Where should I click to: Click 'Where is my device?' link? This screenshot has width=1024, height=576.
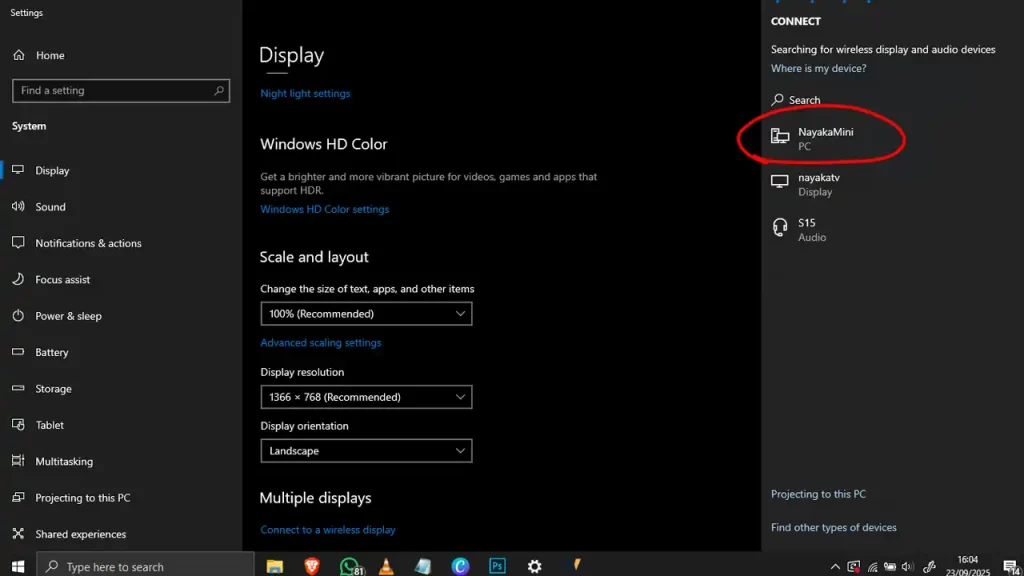pyautogui.click(x=818, y=69)
